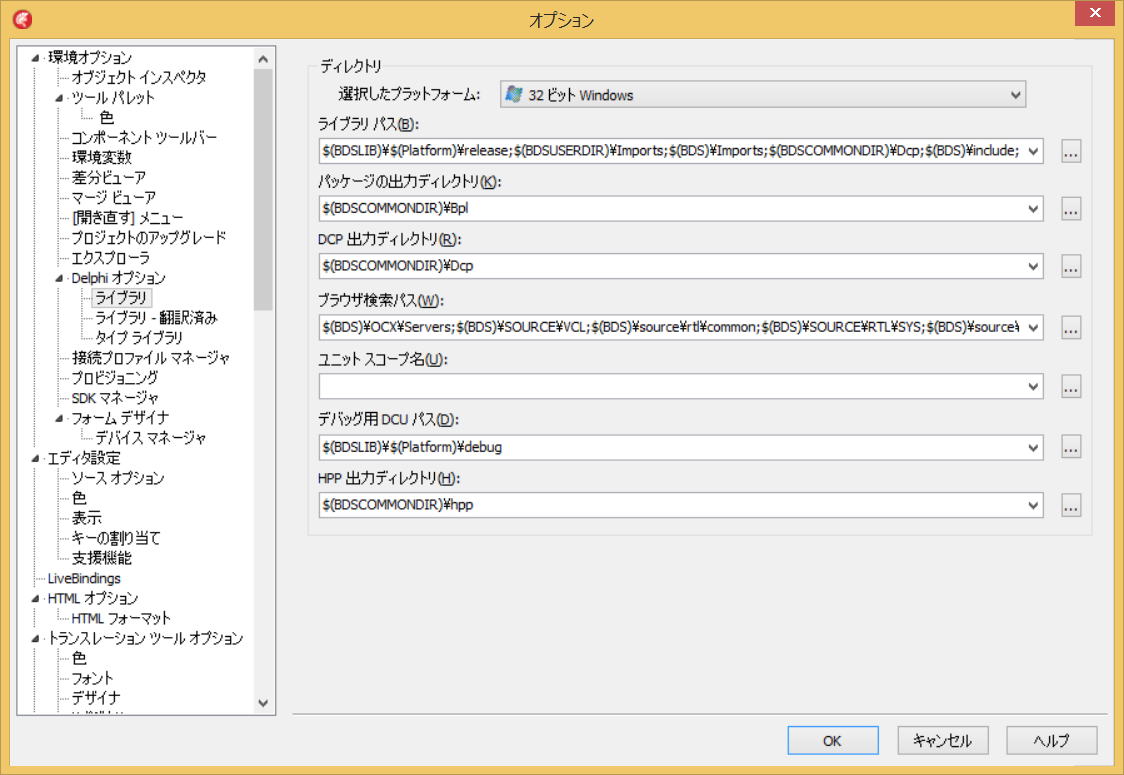Select マージ ビューア tree item
This screenshot has width=1124, height=775.
click(x=113, y=198)
